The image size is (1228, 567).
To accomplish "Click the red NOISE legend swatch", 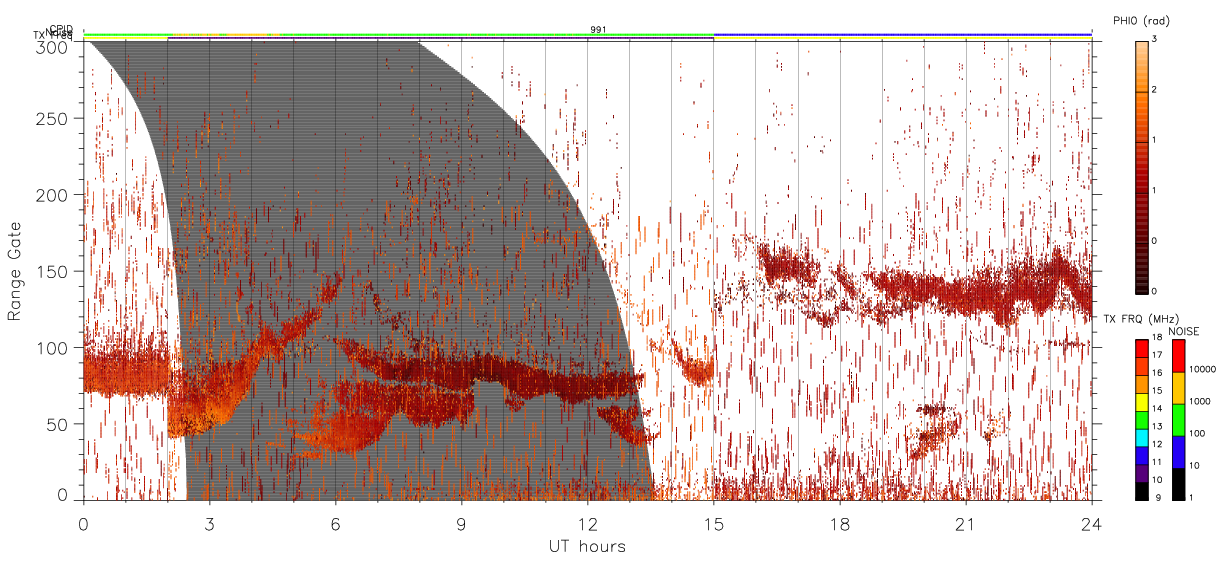I will point(1178,355).
